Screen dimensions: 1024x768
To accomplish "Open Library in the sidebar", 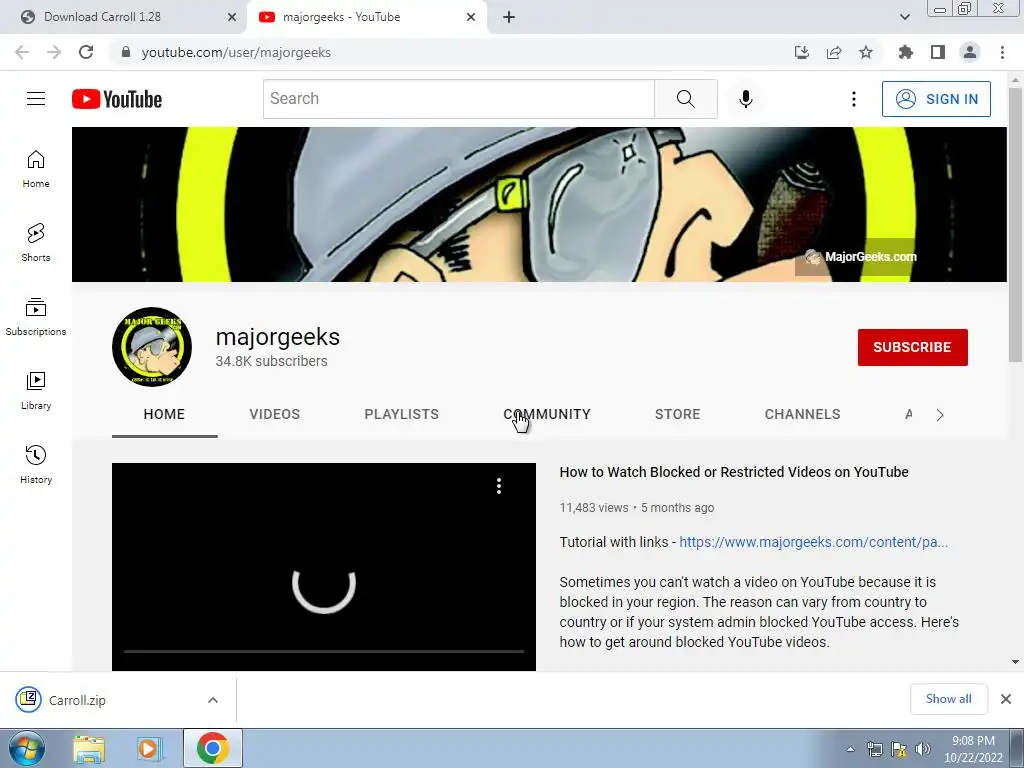I will pos(36,391).
